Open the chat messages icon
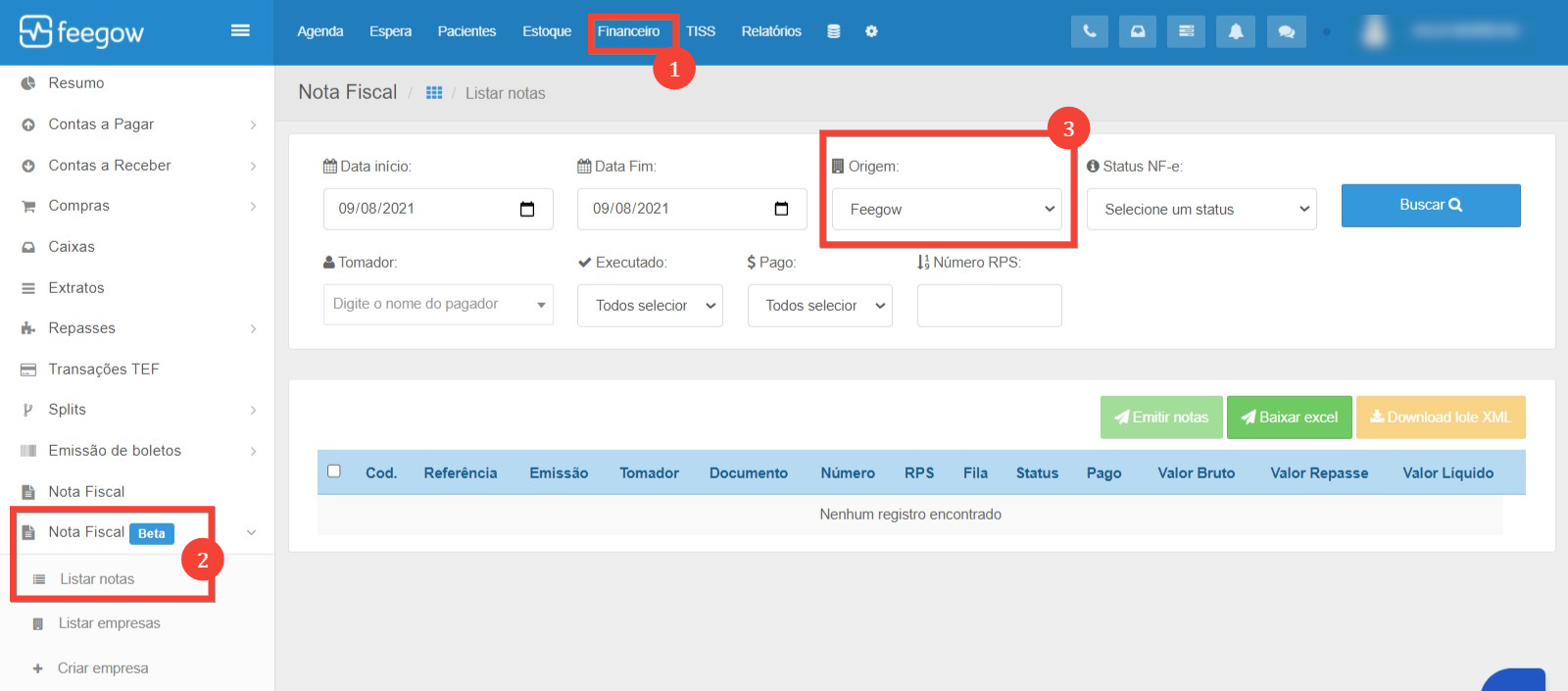 point(1286,31)
